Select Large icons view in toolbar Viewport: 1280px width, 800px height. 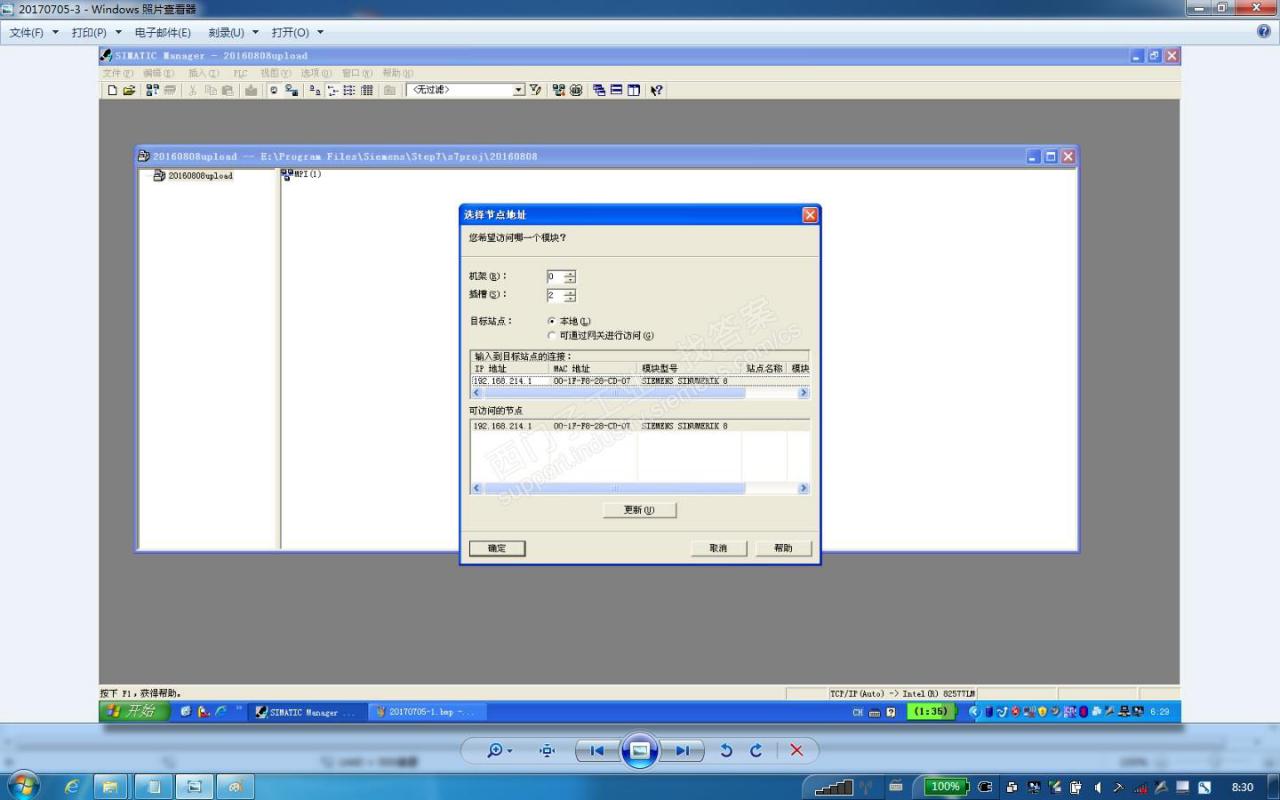pyautogui.click(x=315, y=90)
